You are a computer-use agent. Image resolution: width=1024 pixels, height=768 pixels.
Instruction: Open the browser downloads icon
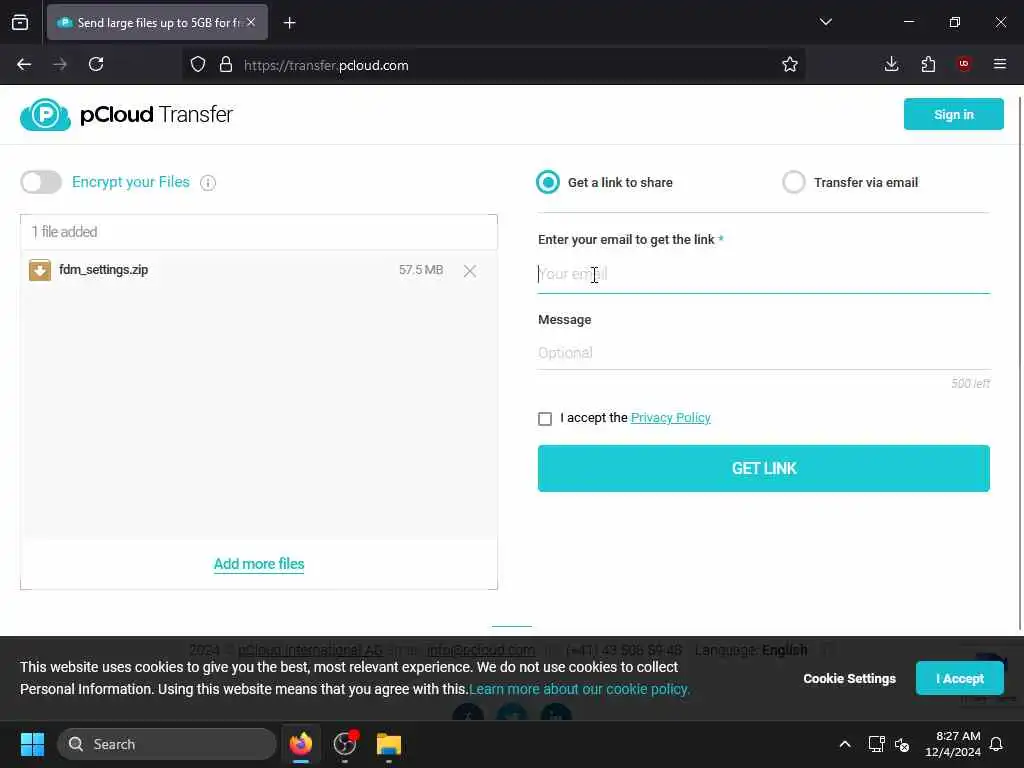891,64
